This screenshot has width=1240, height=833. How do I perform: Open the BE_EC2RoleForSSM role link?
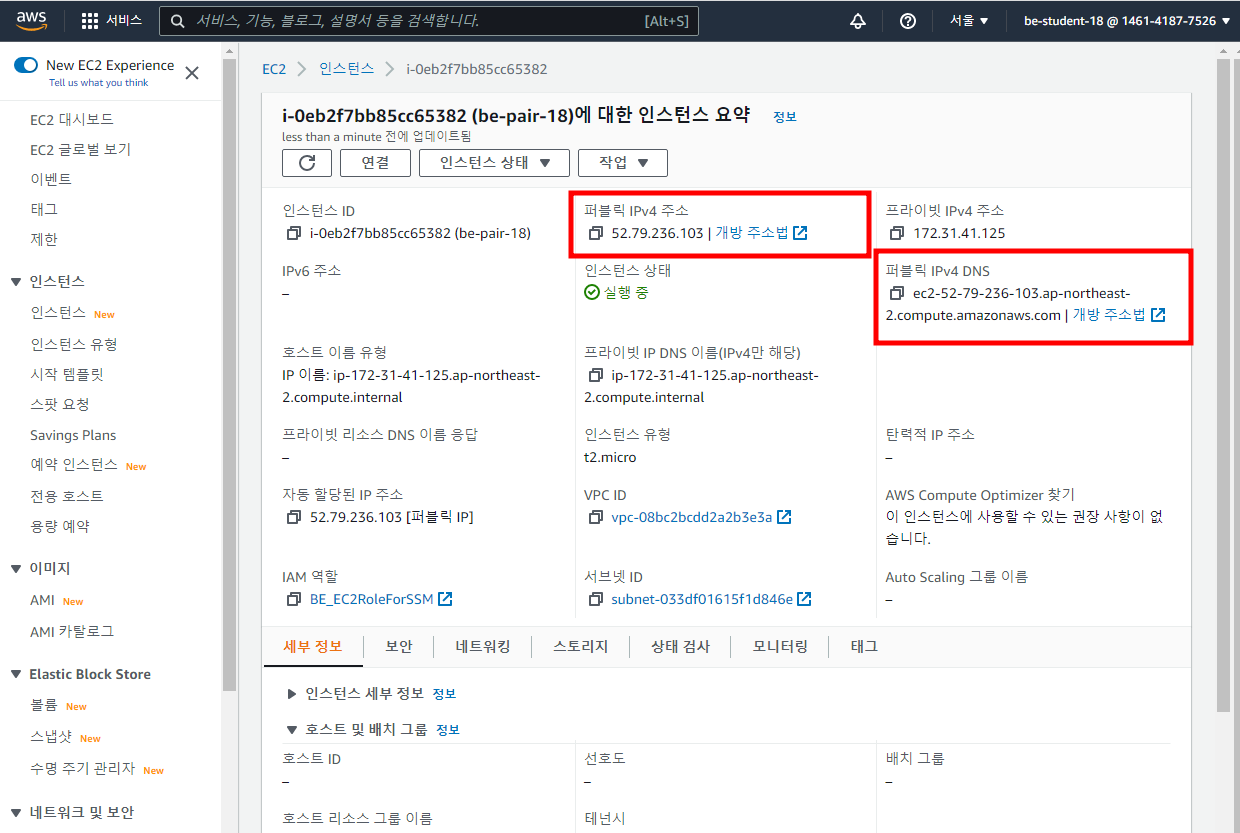(372, 600)
